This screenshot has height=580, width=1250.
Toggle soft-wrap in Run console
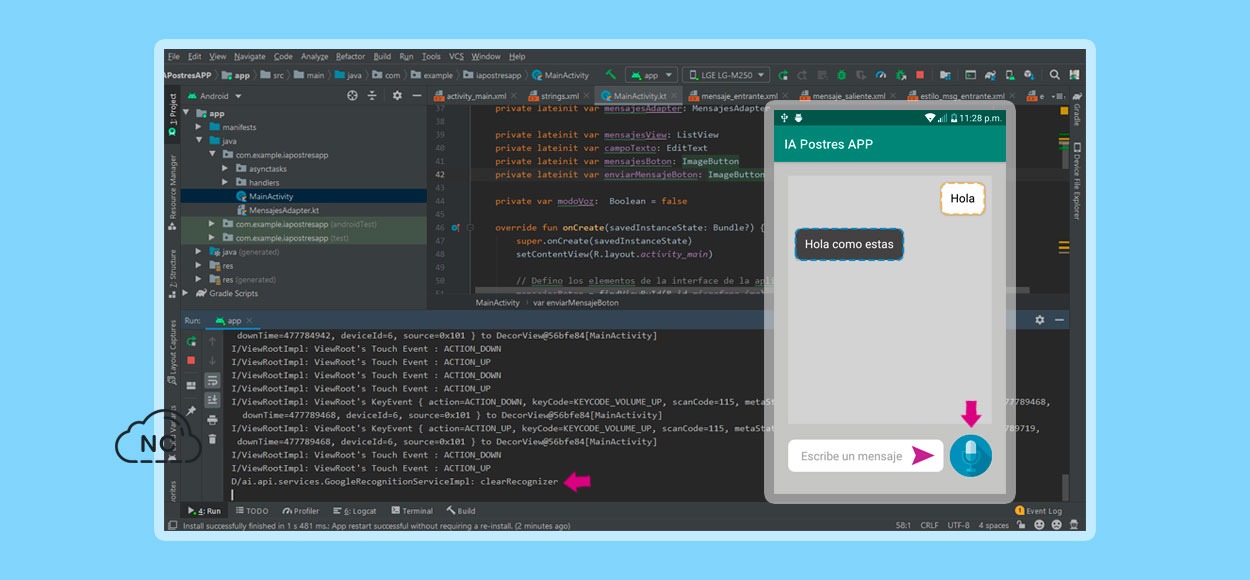(x=212, y=380)
